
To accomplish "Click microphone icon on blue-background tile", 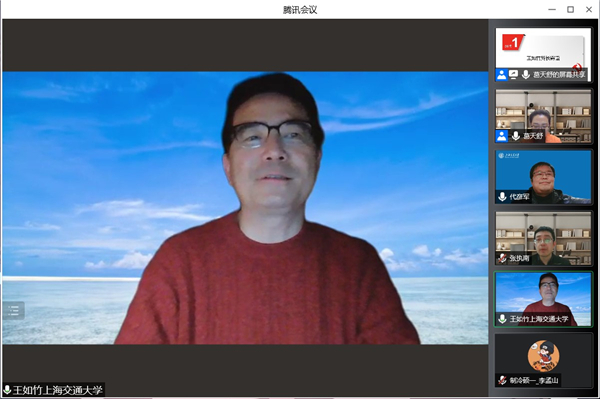I will click(x=502, y=197).
